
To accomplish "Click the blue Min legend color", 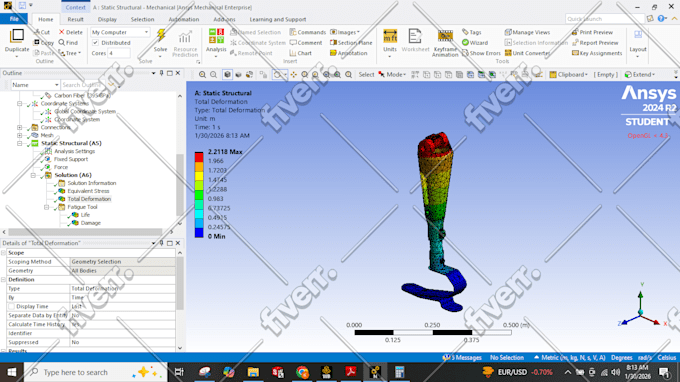I will pos(199,232).
